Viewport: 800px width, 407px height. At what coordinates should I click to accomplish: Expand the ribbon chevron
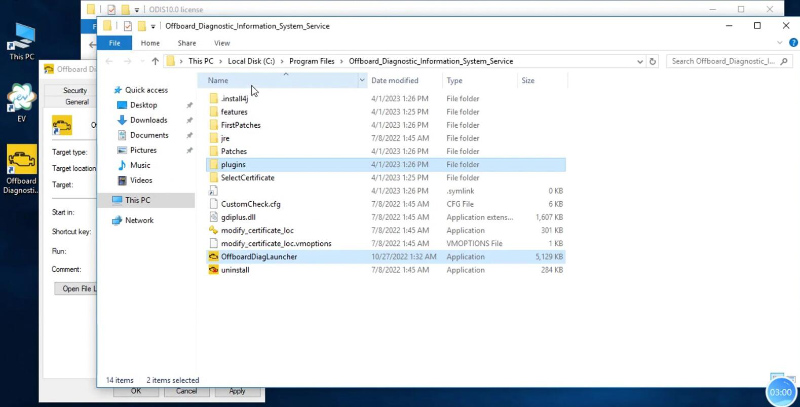[x=780, y=43]
